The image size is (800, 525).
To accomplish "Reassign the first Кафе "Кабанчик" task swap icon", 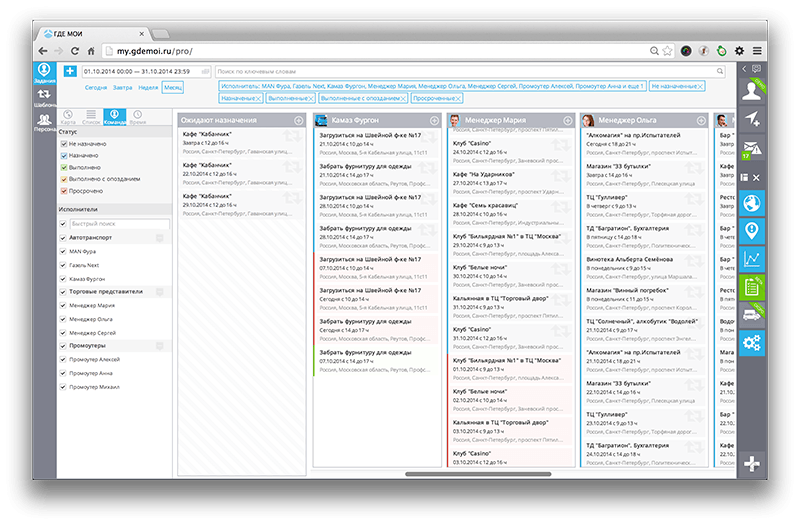I will click(293, 137).
